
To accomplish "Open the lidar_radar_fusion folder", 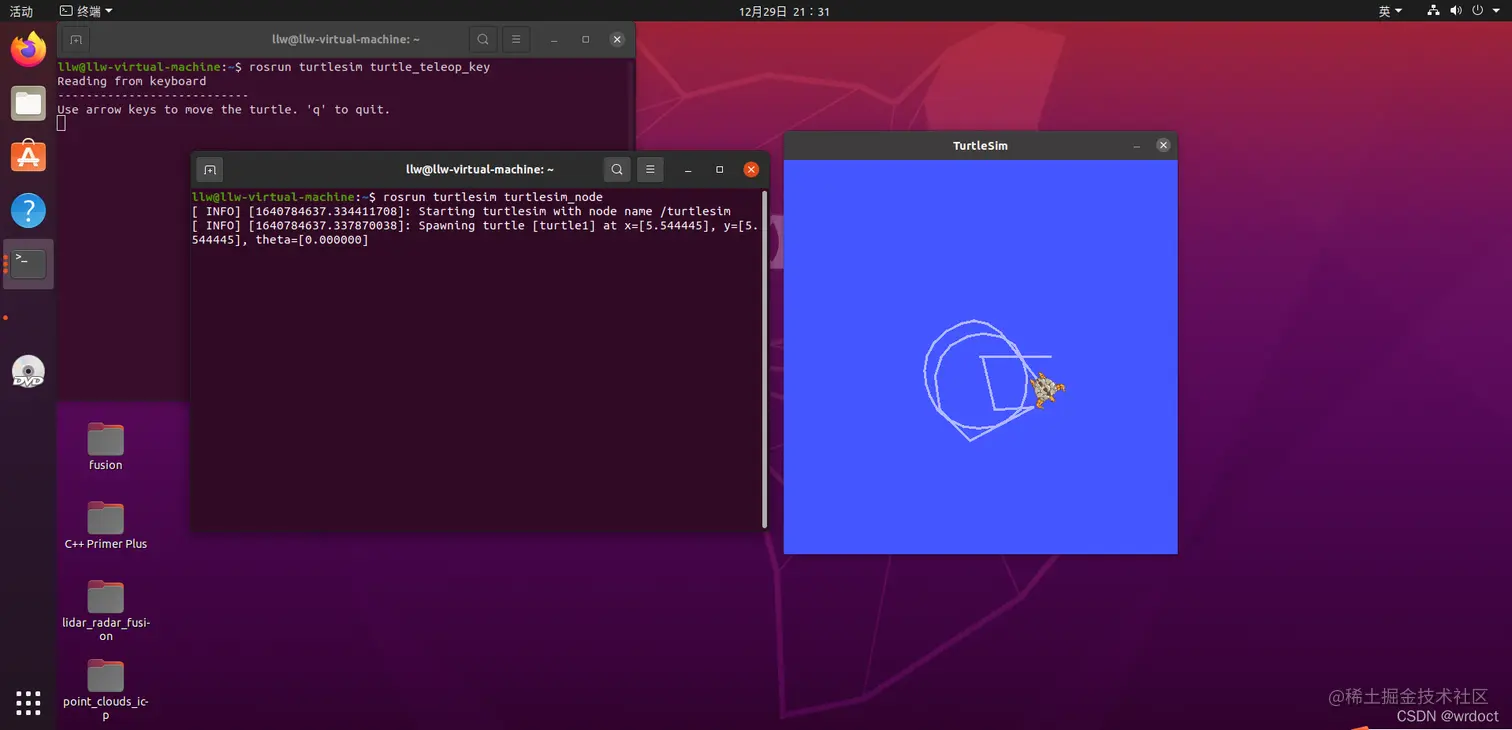I will [x=105, y=611].
